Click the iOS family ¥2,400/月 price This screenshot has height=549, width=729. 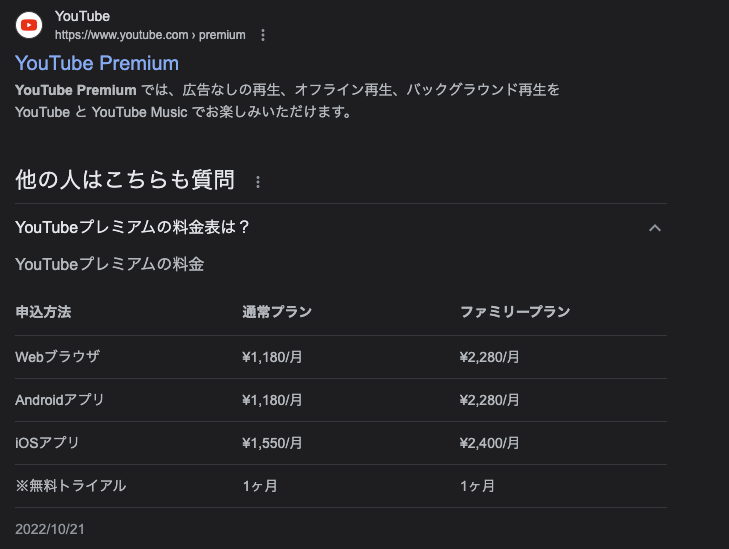[x=489, y=443]
